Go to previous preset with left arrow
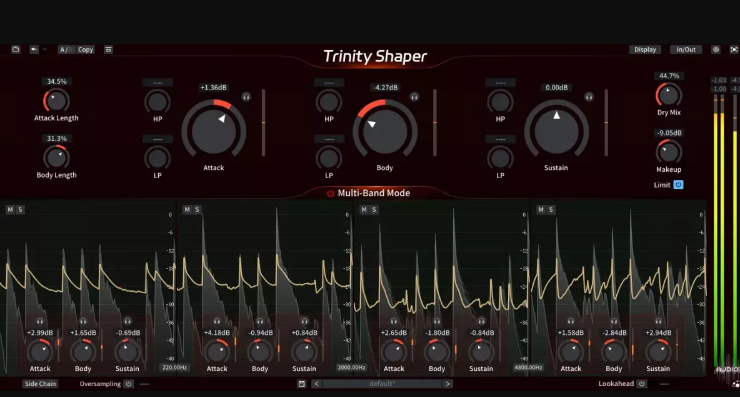Screen dimensions: 740x397 coord(317,384)
